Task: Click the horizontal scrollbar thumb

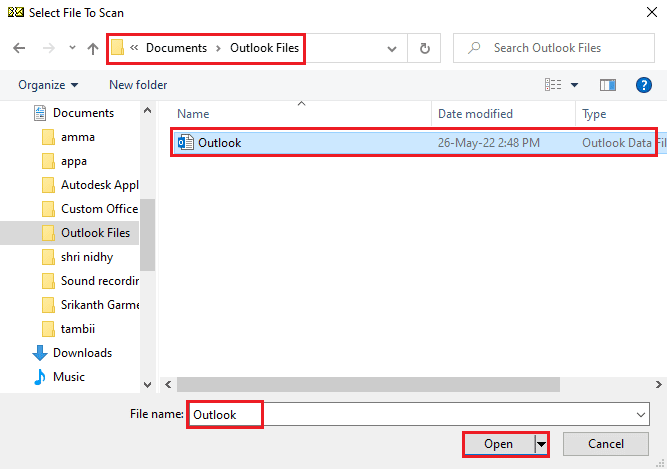Action: [x=368, y=384]
